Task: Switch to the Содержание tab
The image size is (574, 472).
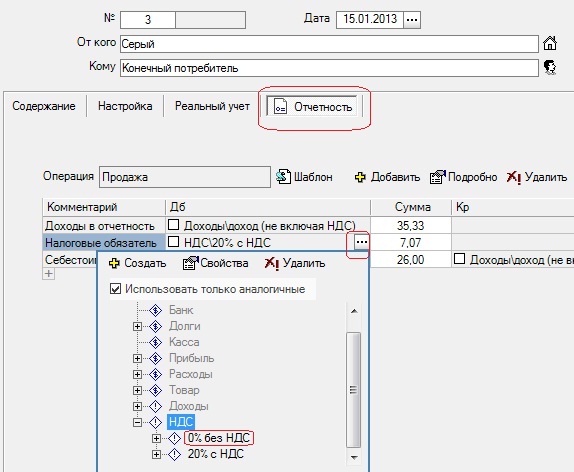Action: [x=44, y=106]
